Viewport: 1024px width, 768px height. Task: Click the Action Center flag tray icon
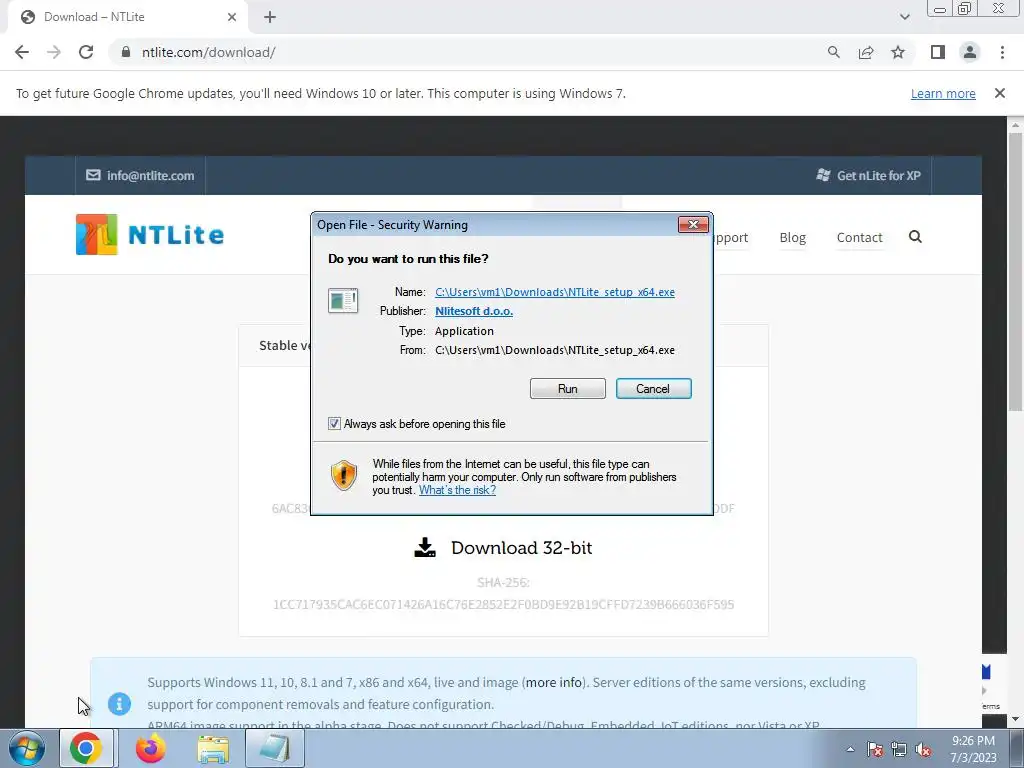tap(874, 750)
